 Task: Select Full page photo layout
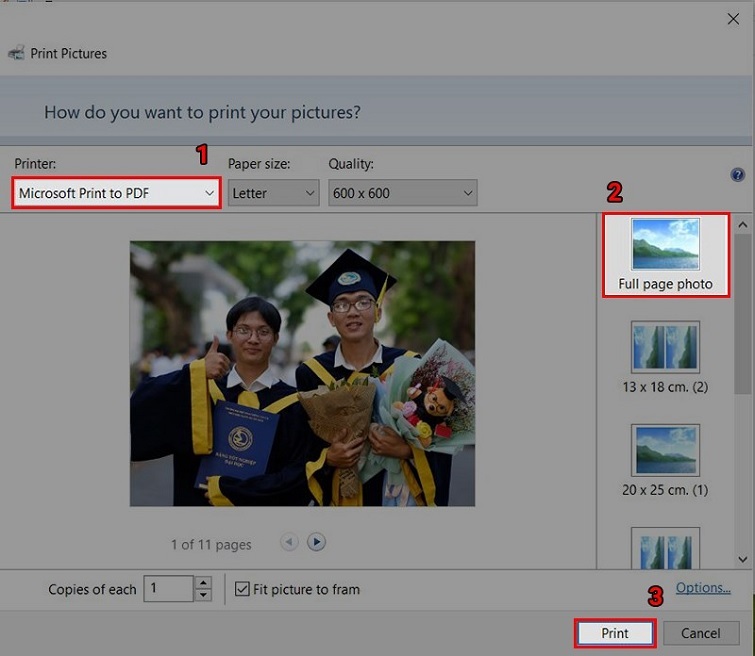click(665, 254)
